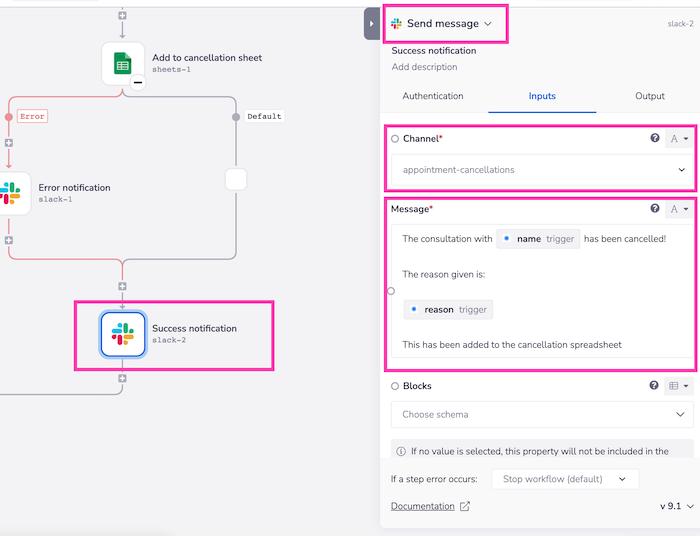Screen dimensions: 700x536
Task: Click the Slack icon on Success notification
Action: [x=122, y=334]
